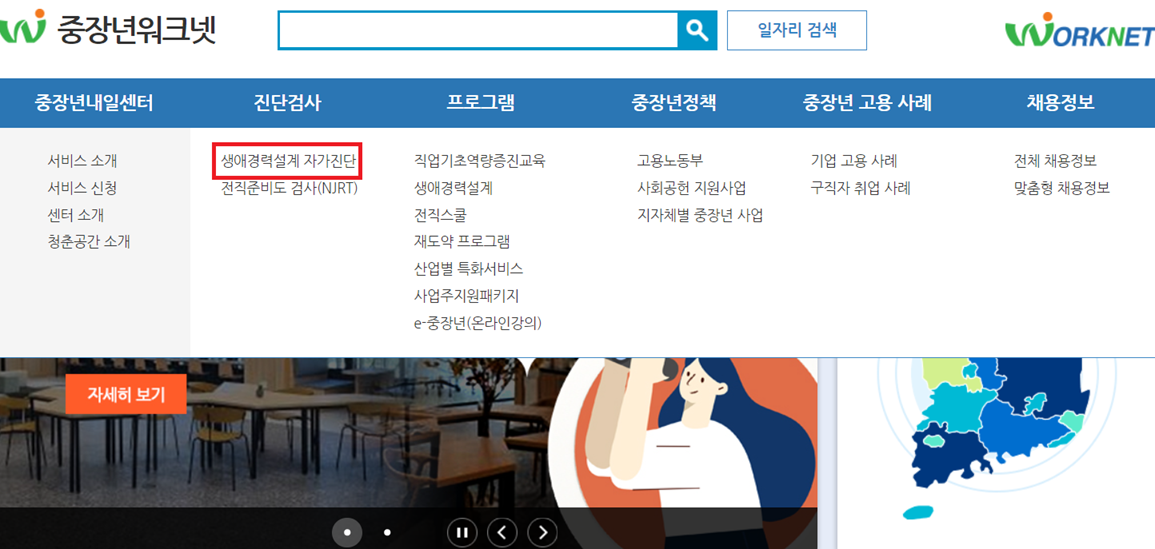Open 사업주지원패키지 link
The image size is (1155, 549).
coord(467,296)
